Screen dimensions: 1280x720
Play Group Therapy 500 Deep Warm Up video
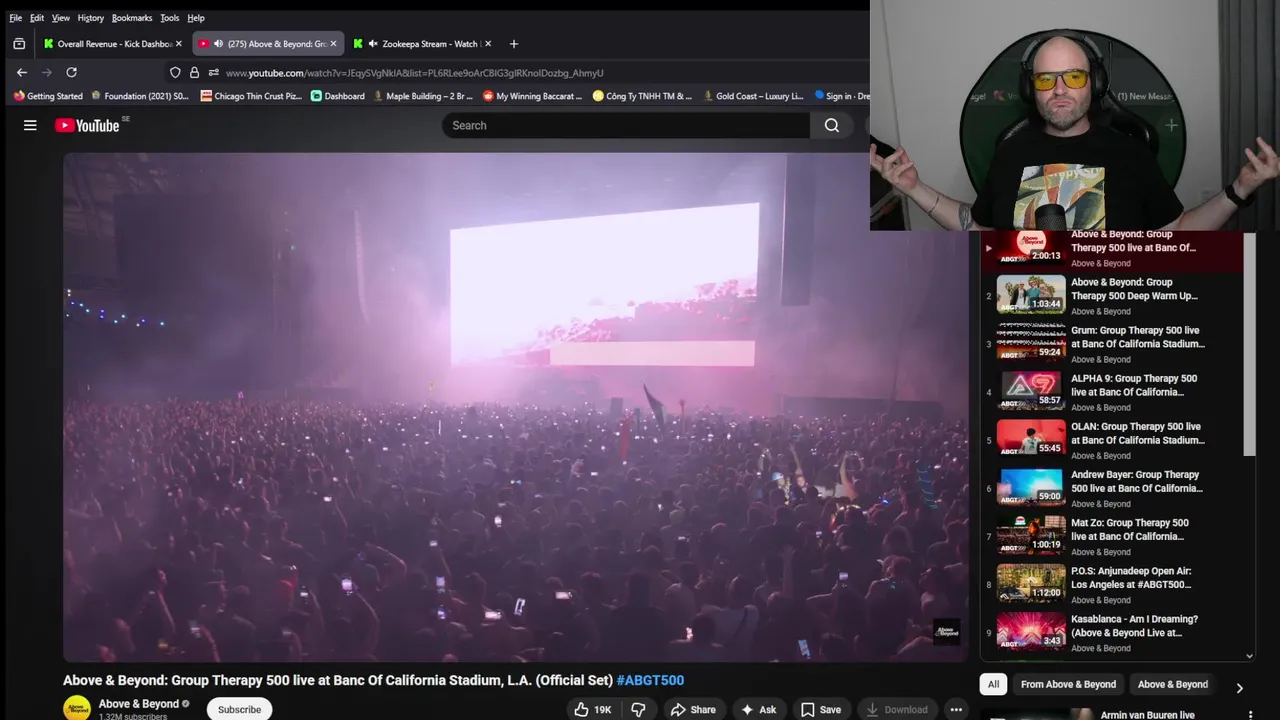click(1112, 295)
